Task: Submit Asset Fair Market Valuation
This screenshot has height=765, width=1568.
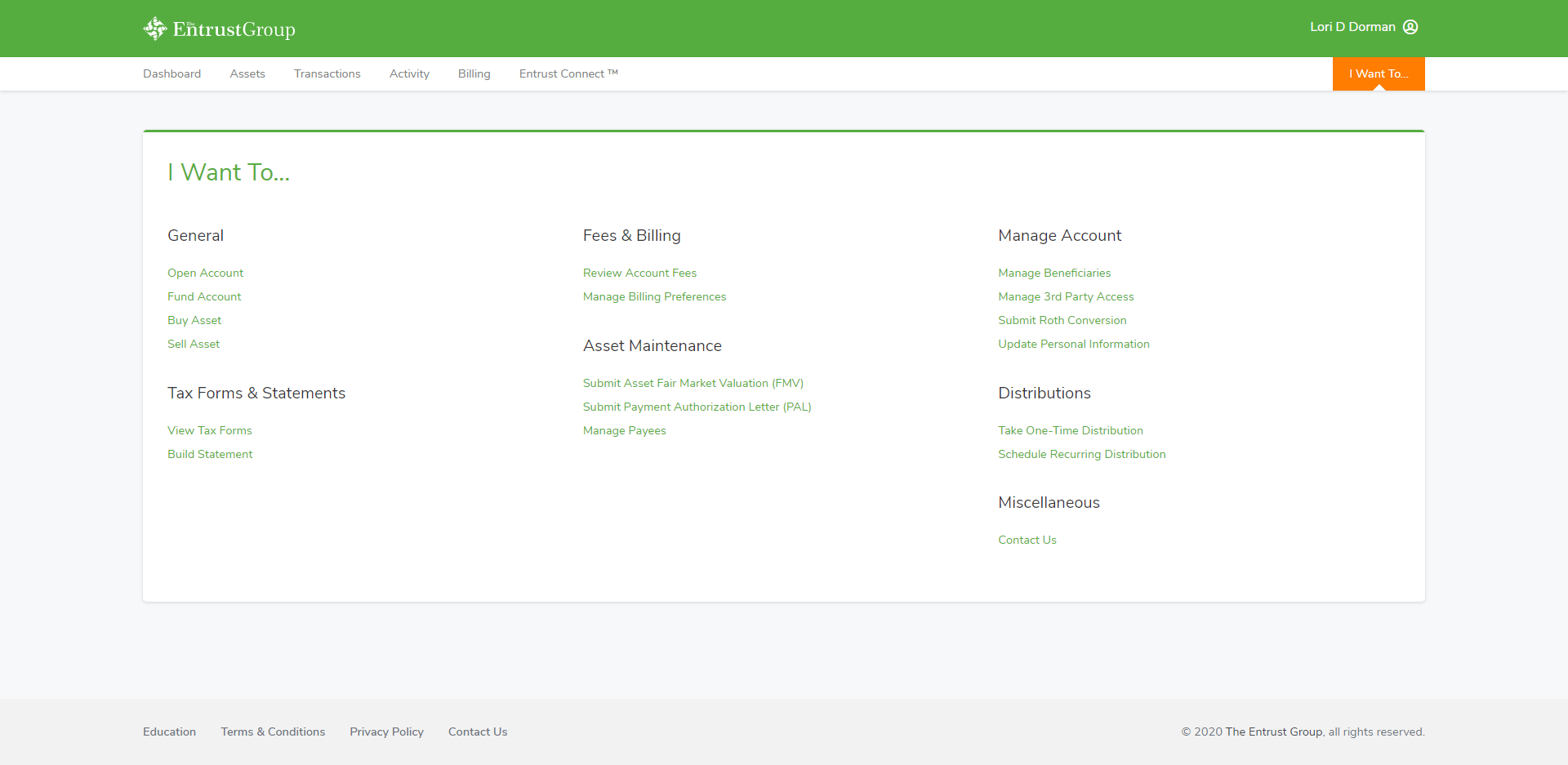Action: tap(693, 383)
